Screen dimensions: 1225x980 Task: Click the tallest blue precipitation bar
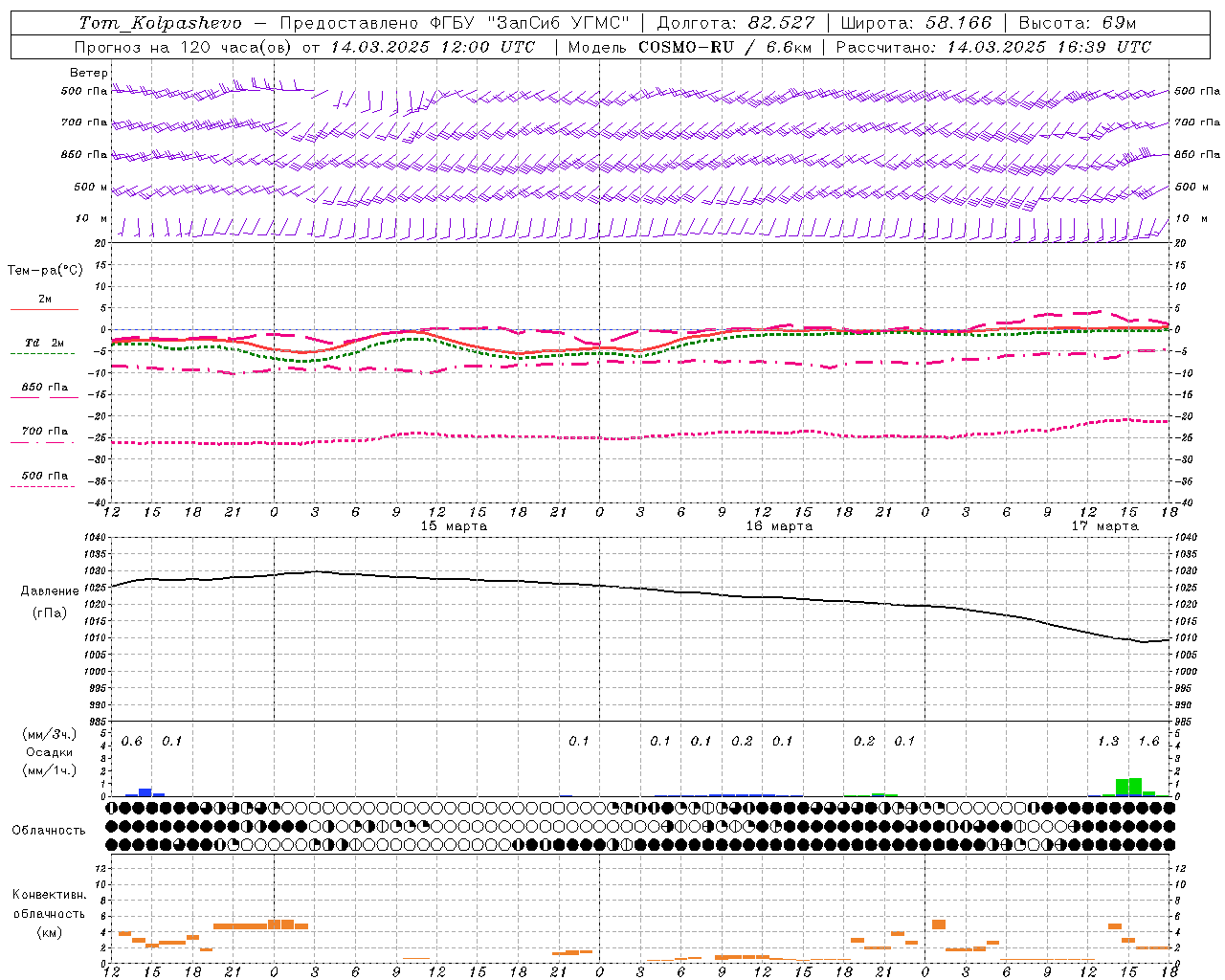tap(145, 792)
